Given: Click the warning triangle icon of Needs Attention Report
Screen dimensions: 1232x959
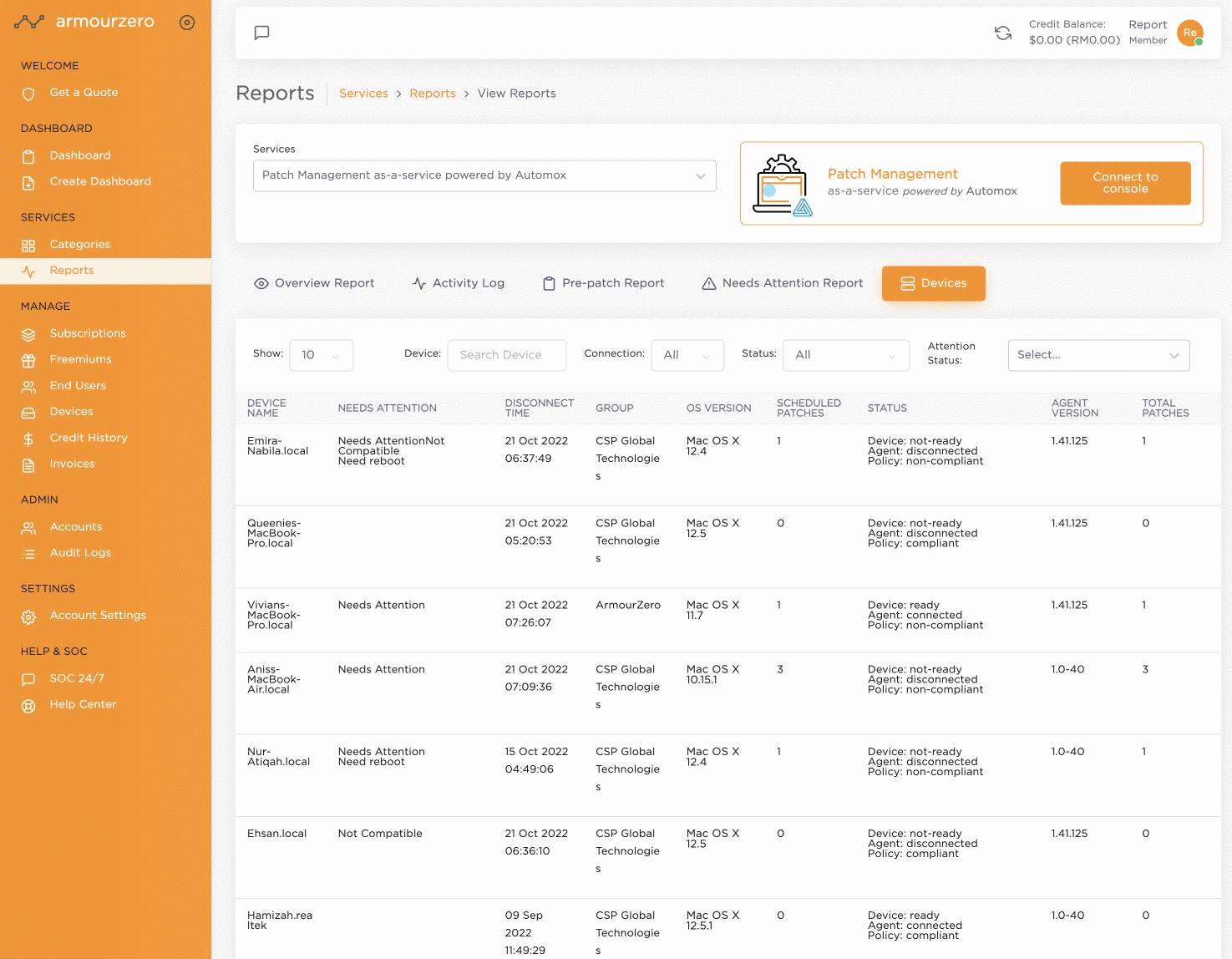Looking at the screenshot, I should (x=709, y=283).
